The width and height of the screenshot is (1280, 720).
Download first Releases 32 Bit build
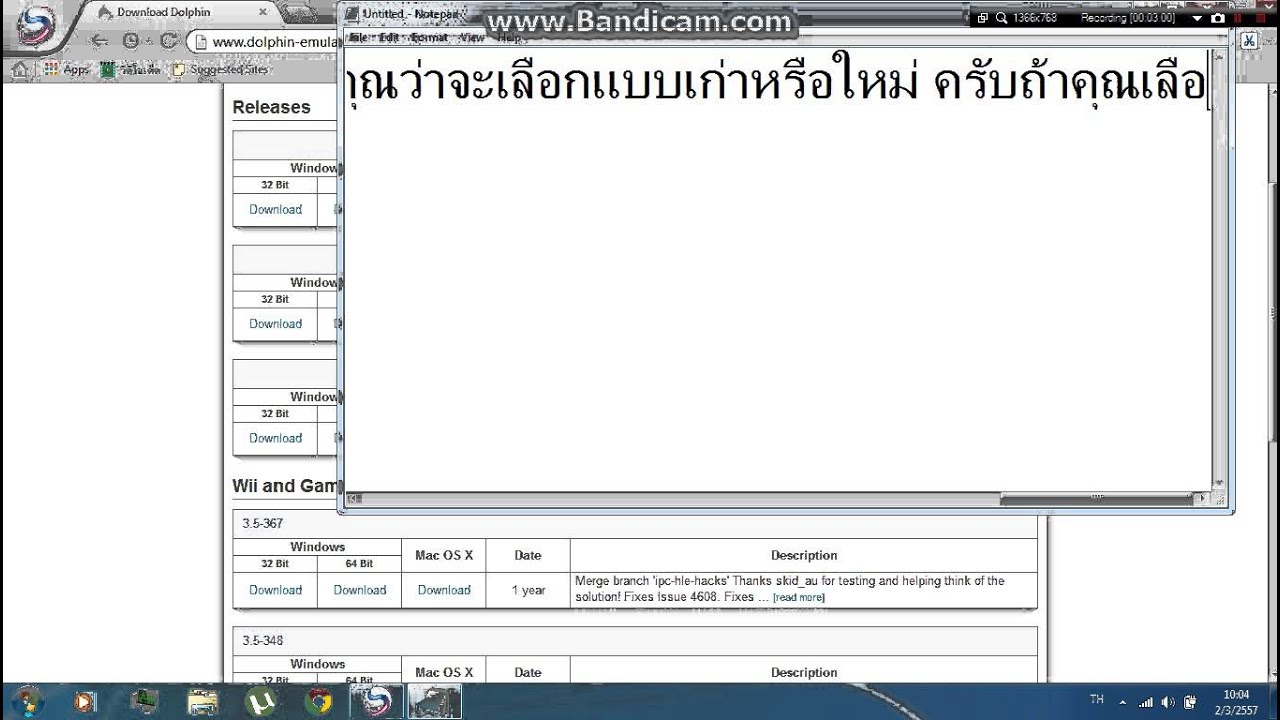[275, 210]
